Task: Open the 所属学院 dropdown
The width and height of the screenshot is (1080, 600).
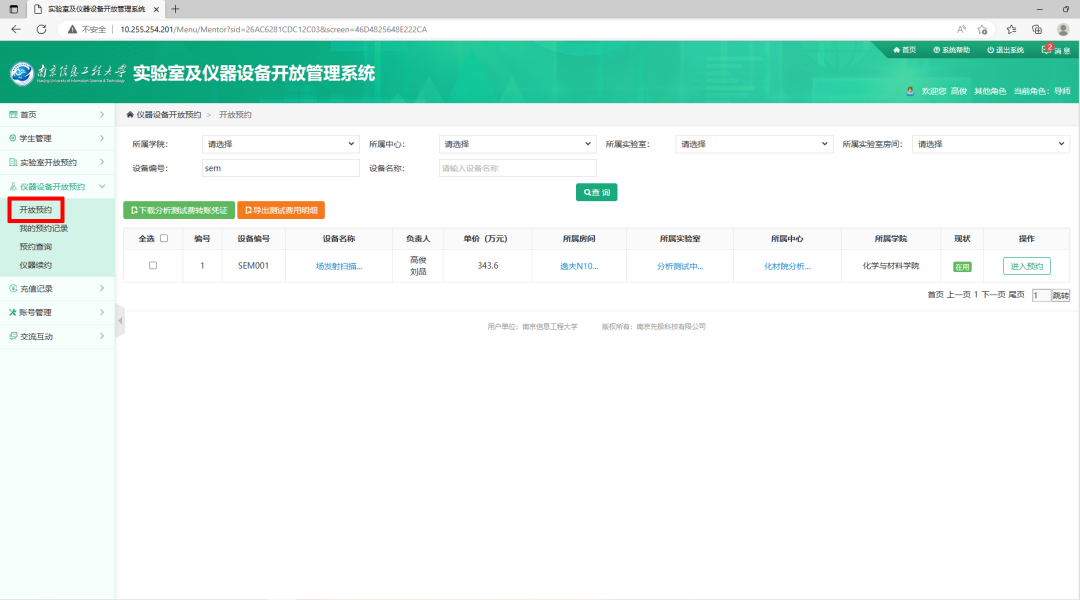Action: pos(280,144)
